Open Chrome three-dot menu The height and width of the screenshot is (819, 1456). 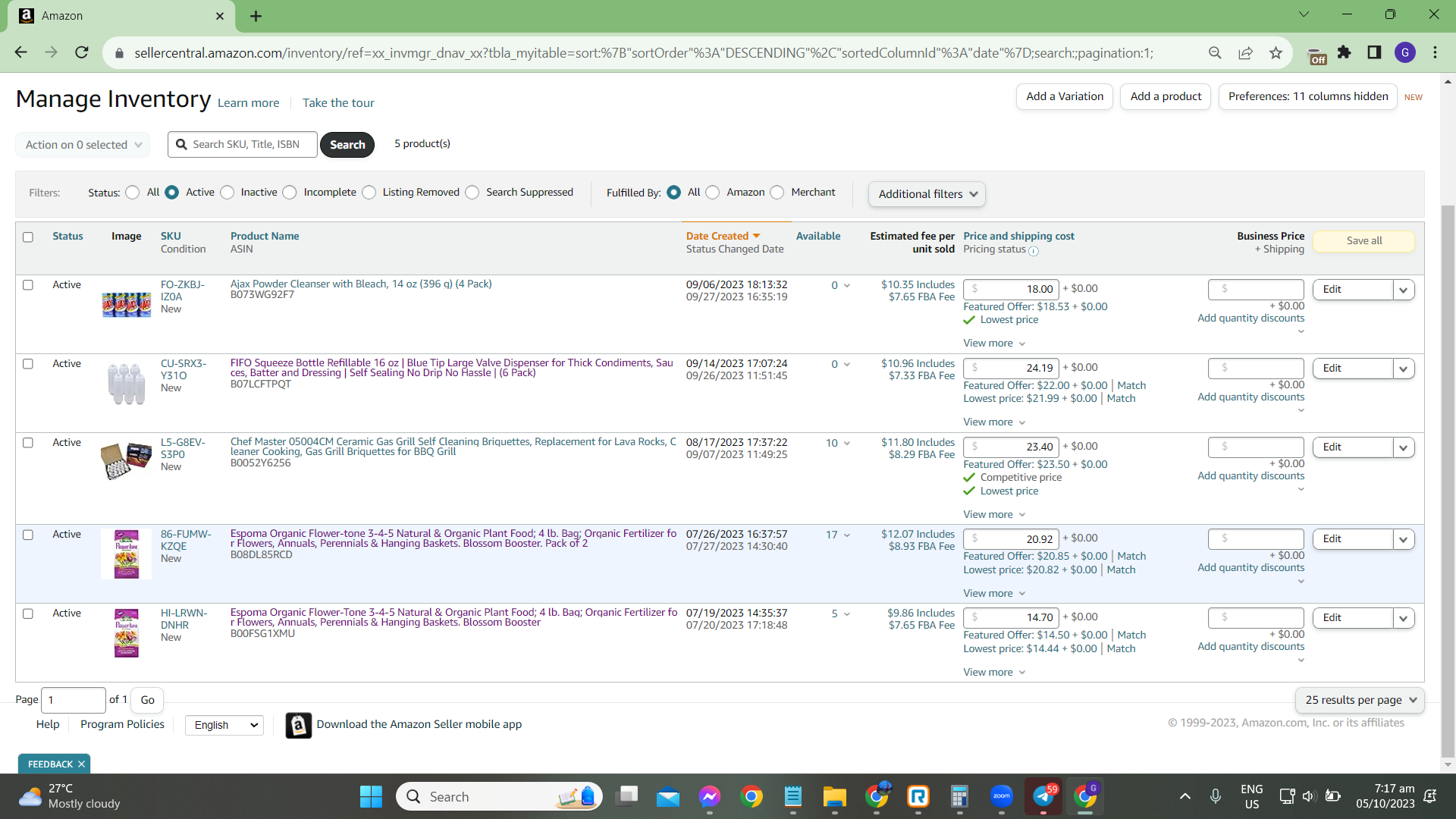[1435, 52]
